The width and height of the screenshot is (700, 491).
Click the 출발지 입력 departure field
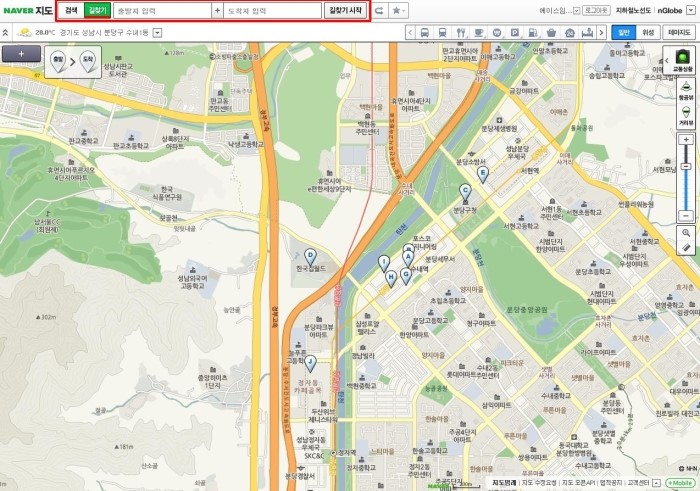(x=162, y=11)
